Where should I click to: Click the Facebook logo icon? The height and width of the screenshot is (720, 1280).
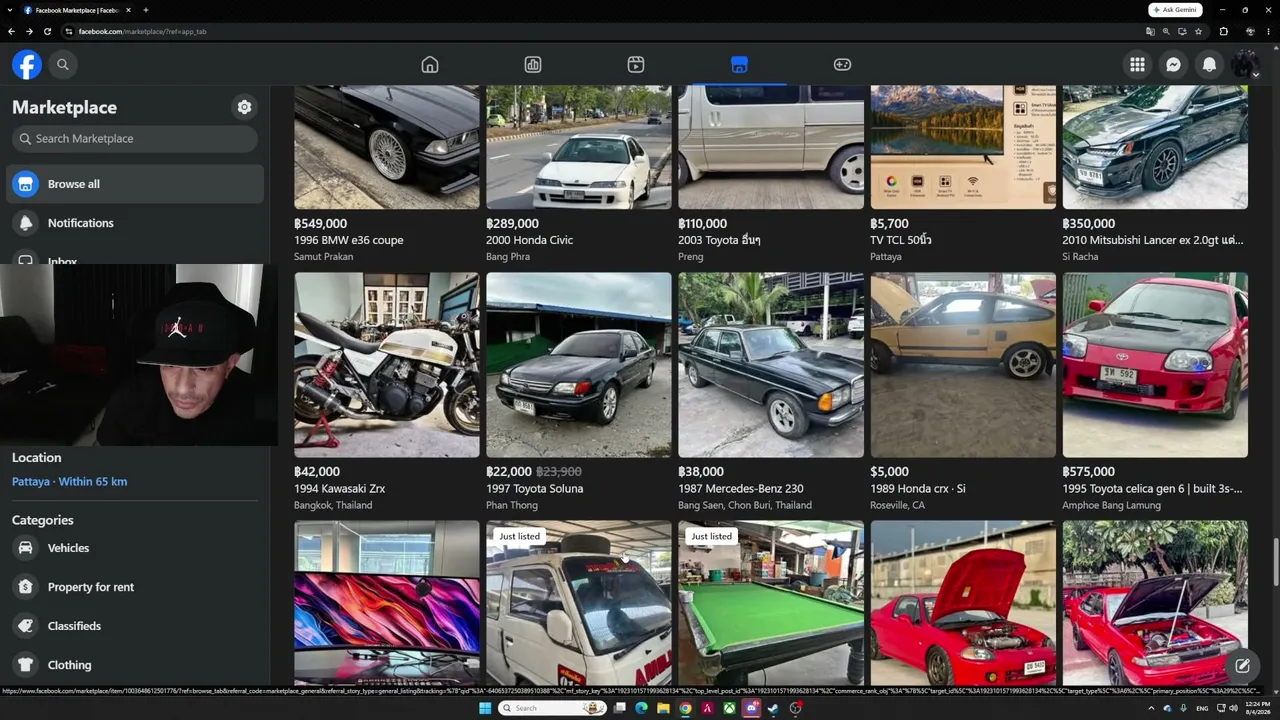point(27,65)
